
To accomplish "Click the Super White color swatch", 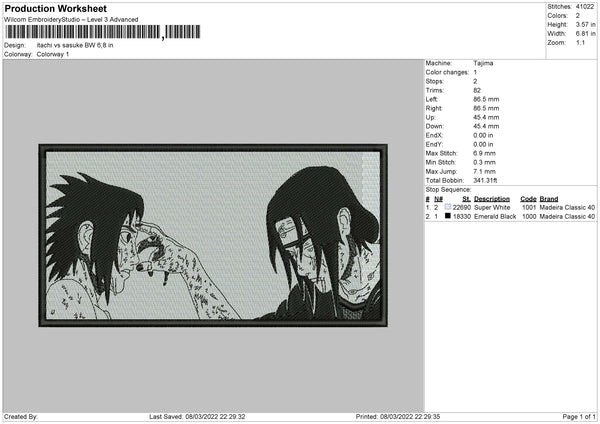I will (448, 207).
